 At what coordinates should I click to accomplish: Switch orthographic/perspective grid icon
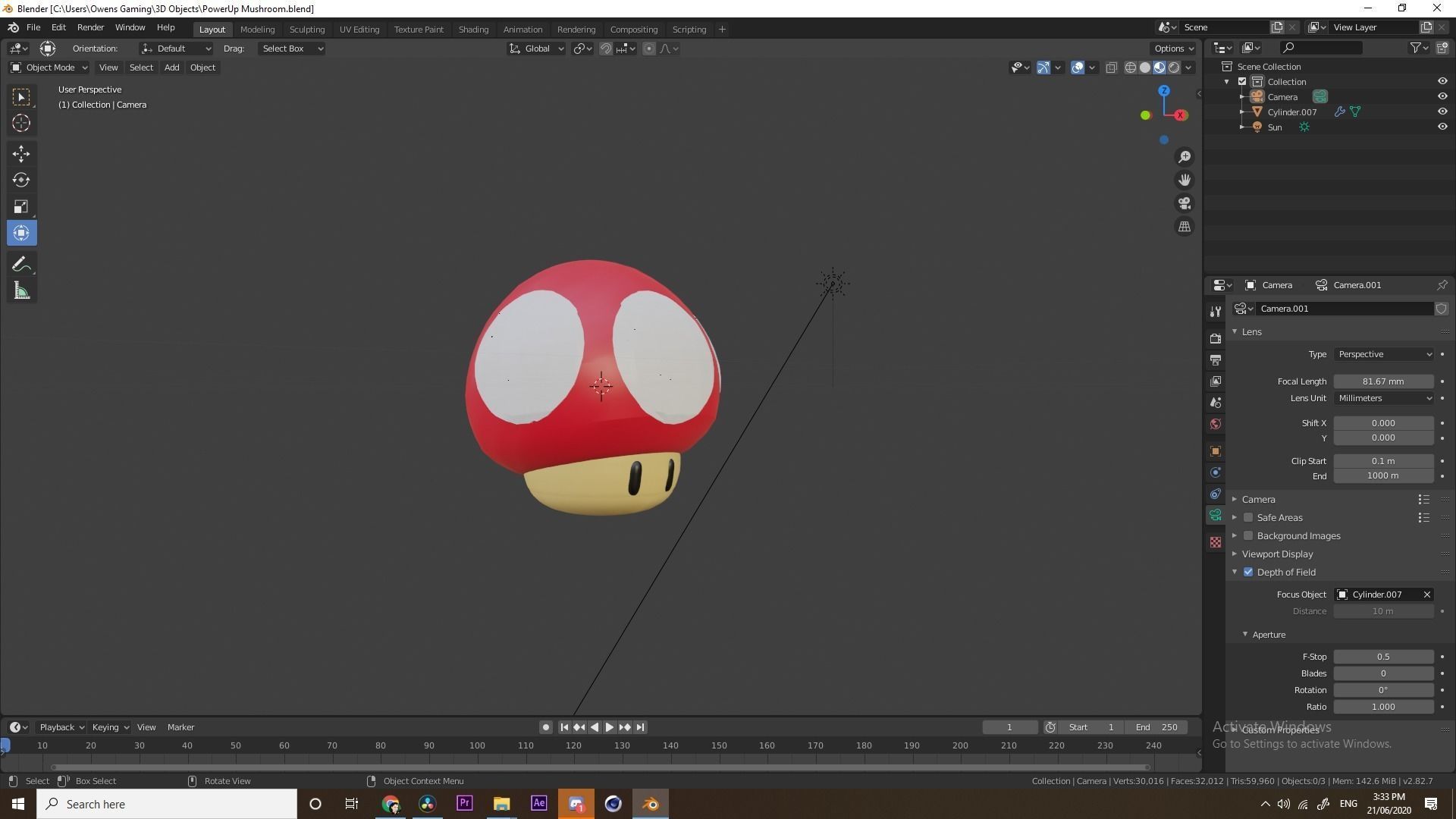[1184, 227]
